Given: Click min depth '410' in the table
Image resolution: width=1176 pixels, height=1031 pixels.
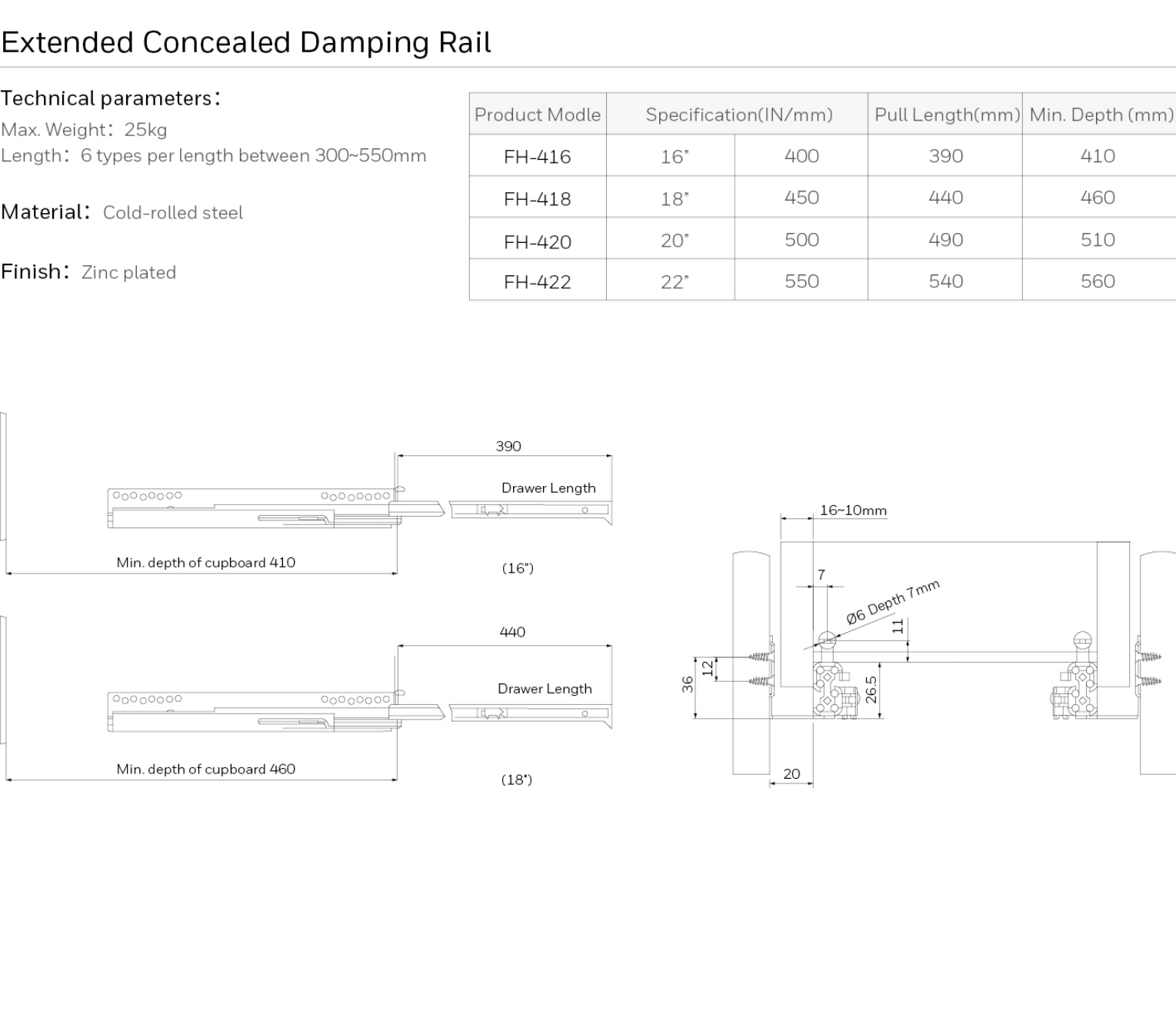Looking at the screenshot, I should [x=1098, y=156].
